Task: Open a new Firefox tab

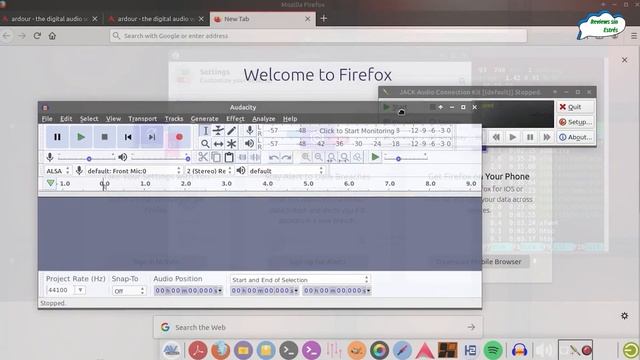Action: click(x=324, y=18)
